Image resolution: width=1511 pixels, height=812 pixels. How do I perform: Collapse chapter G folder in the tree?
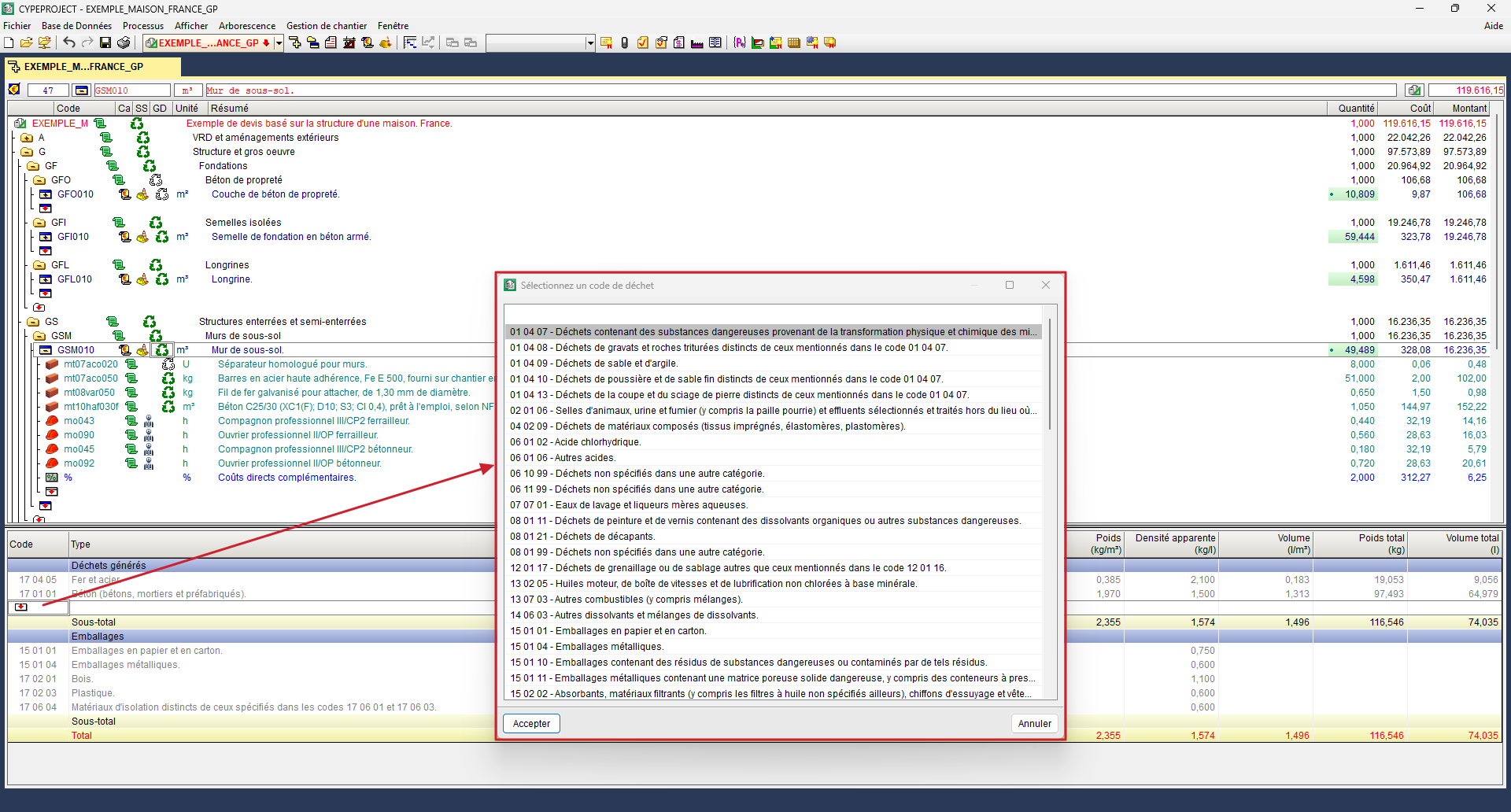[27, 152]
